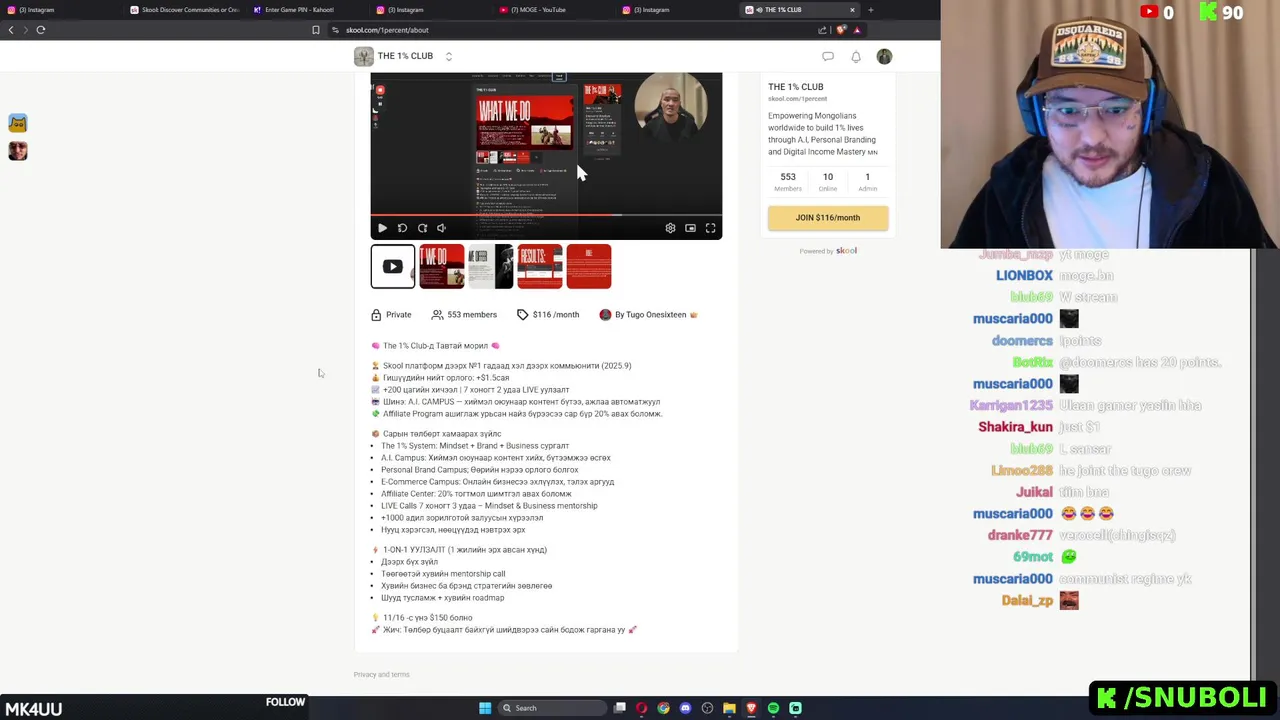
Task: Switch to the Skool Discover Communities tab
Action: click(185, 10)
